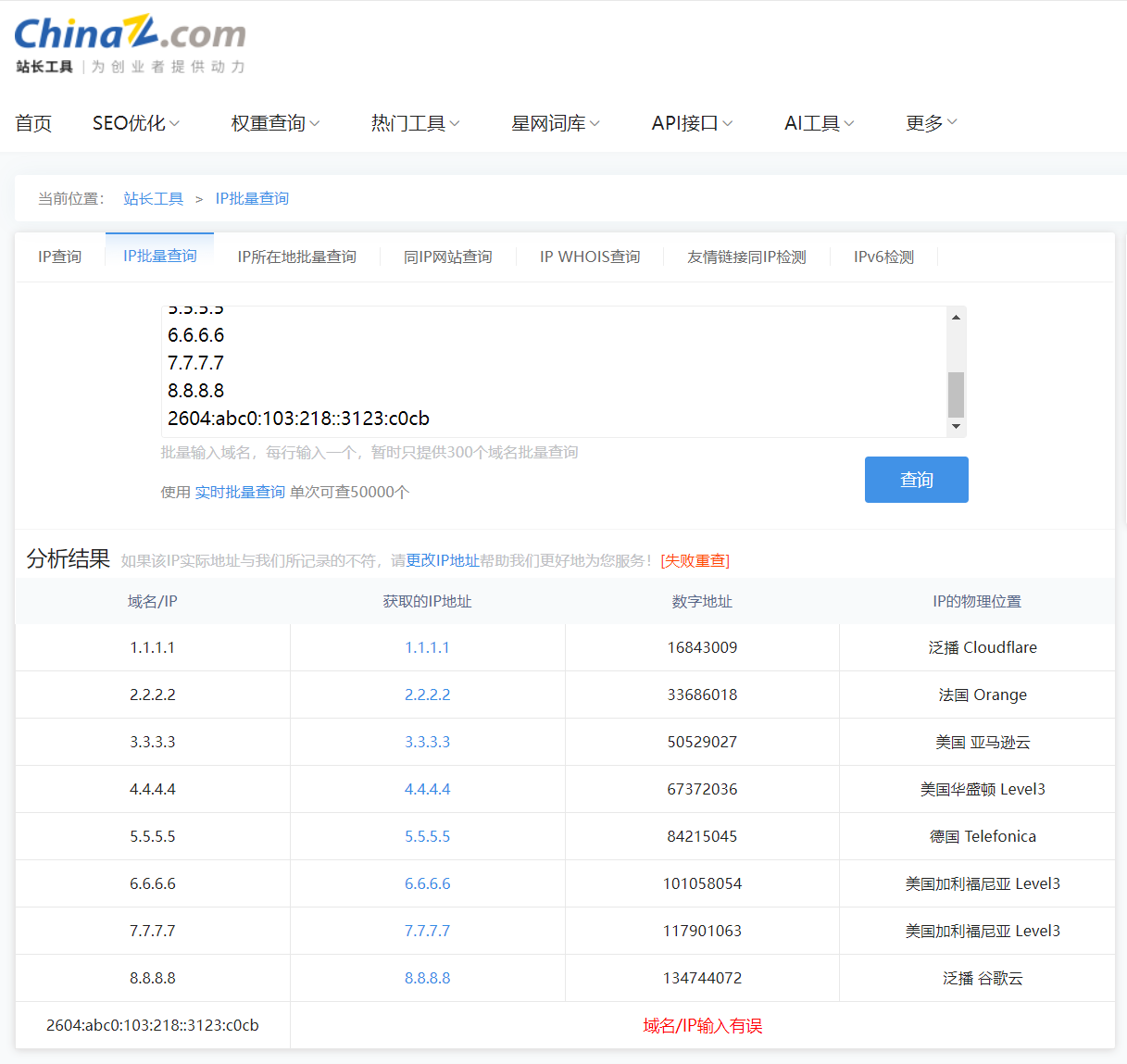
Task: Select the IP批量查询 tab
Action: click(x=160, y=257)
